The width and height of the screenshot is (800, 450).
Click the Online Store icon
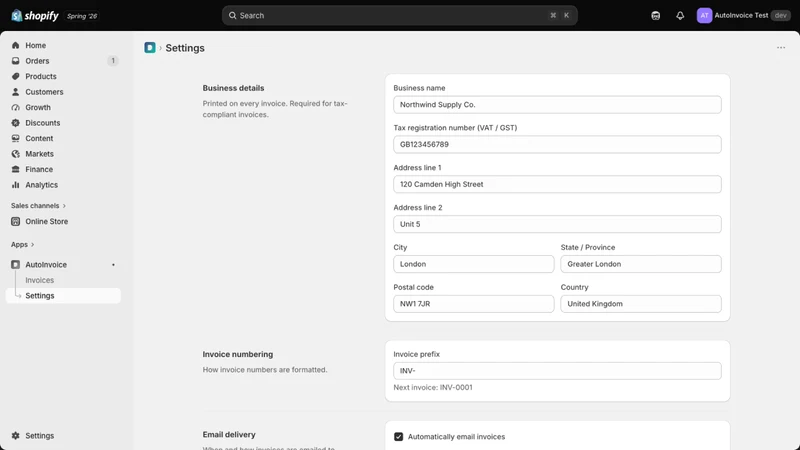tap(15, 221)
